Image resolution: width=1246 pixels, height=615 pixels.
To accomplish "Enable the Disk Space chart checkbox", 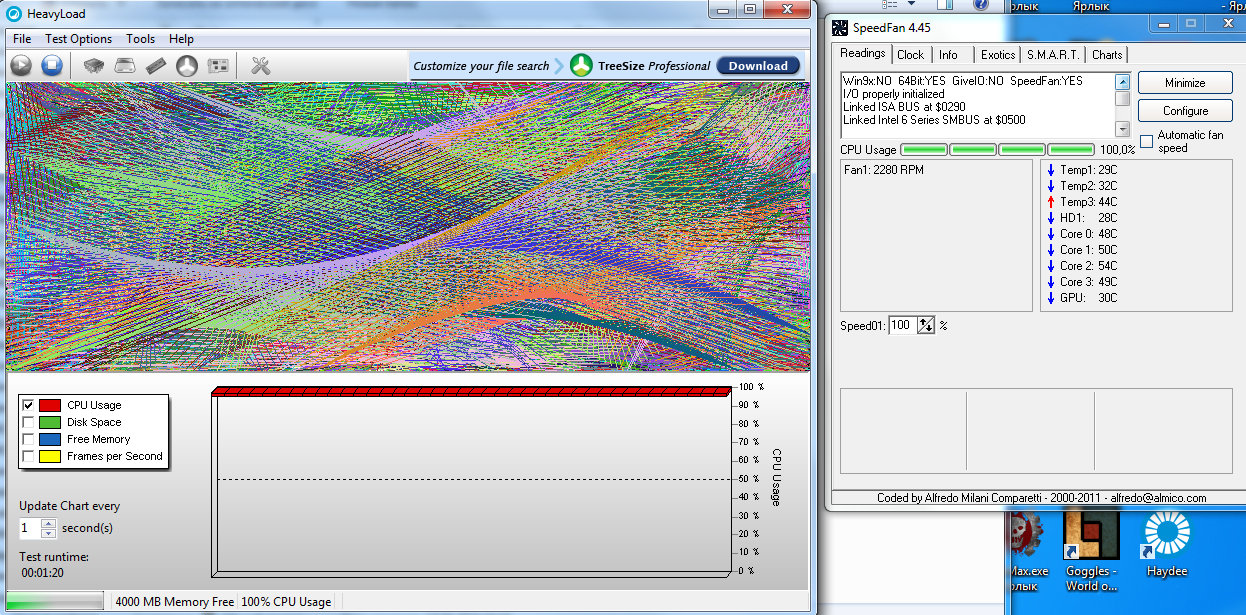I will point(28,422).
